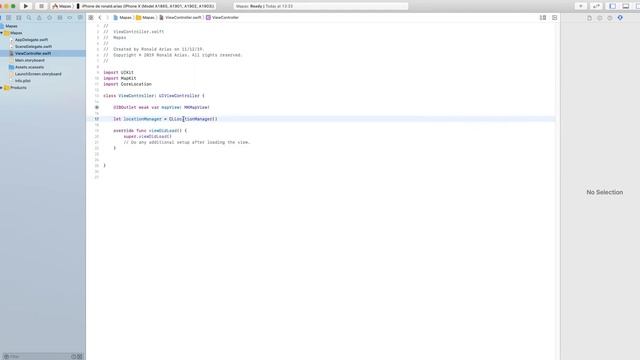
Task: Open the Mapas folder jump bar segment
Action: (x=146, y=18)
